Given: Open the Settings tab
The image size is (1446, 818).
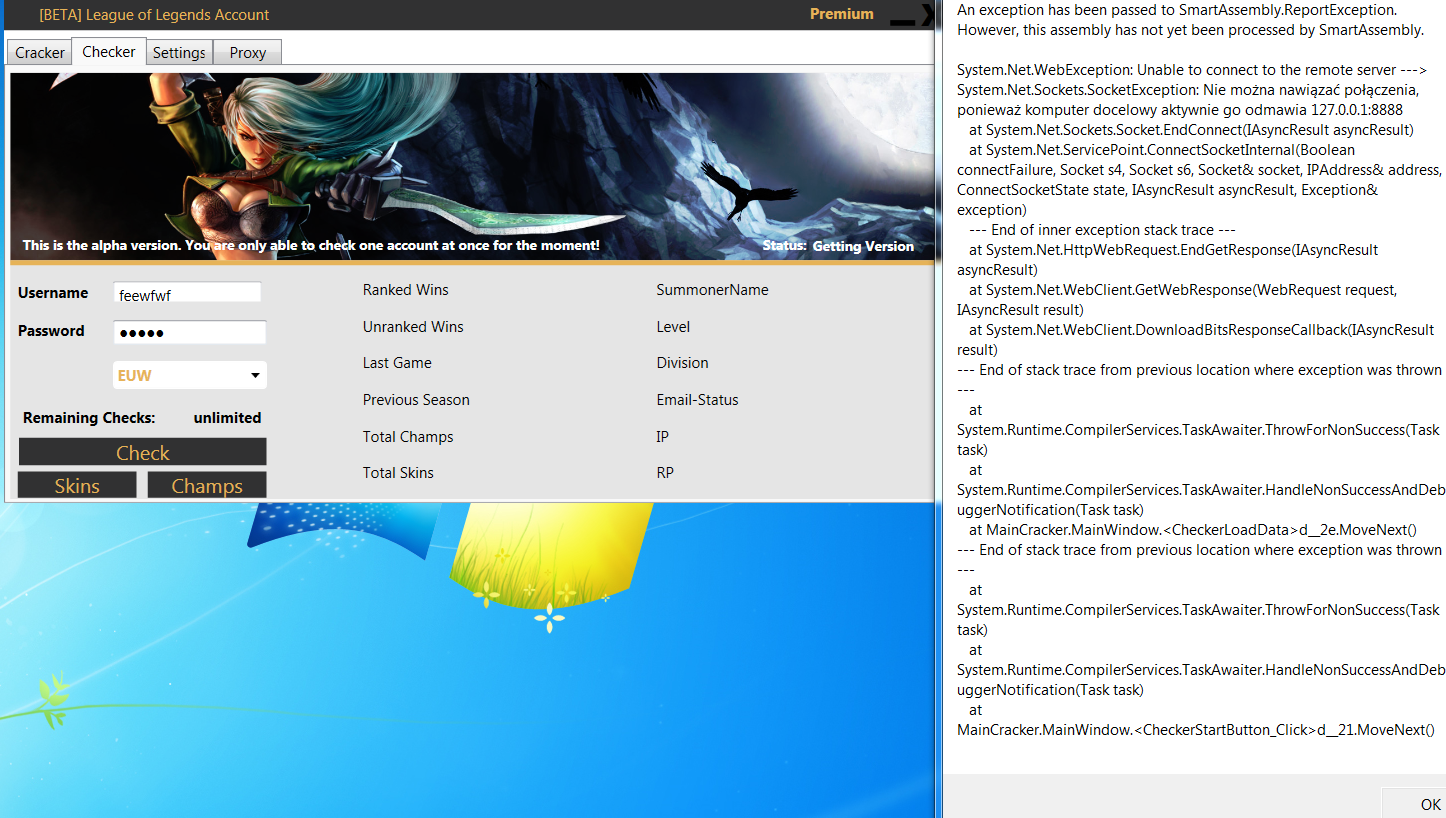Looking at the screenshot, I should point(179,52).
